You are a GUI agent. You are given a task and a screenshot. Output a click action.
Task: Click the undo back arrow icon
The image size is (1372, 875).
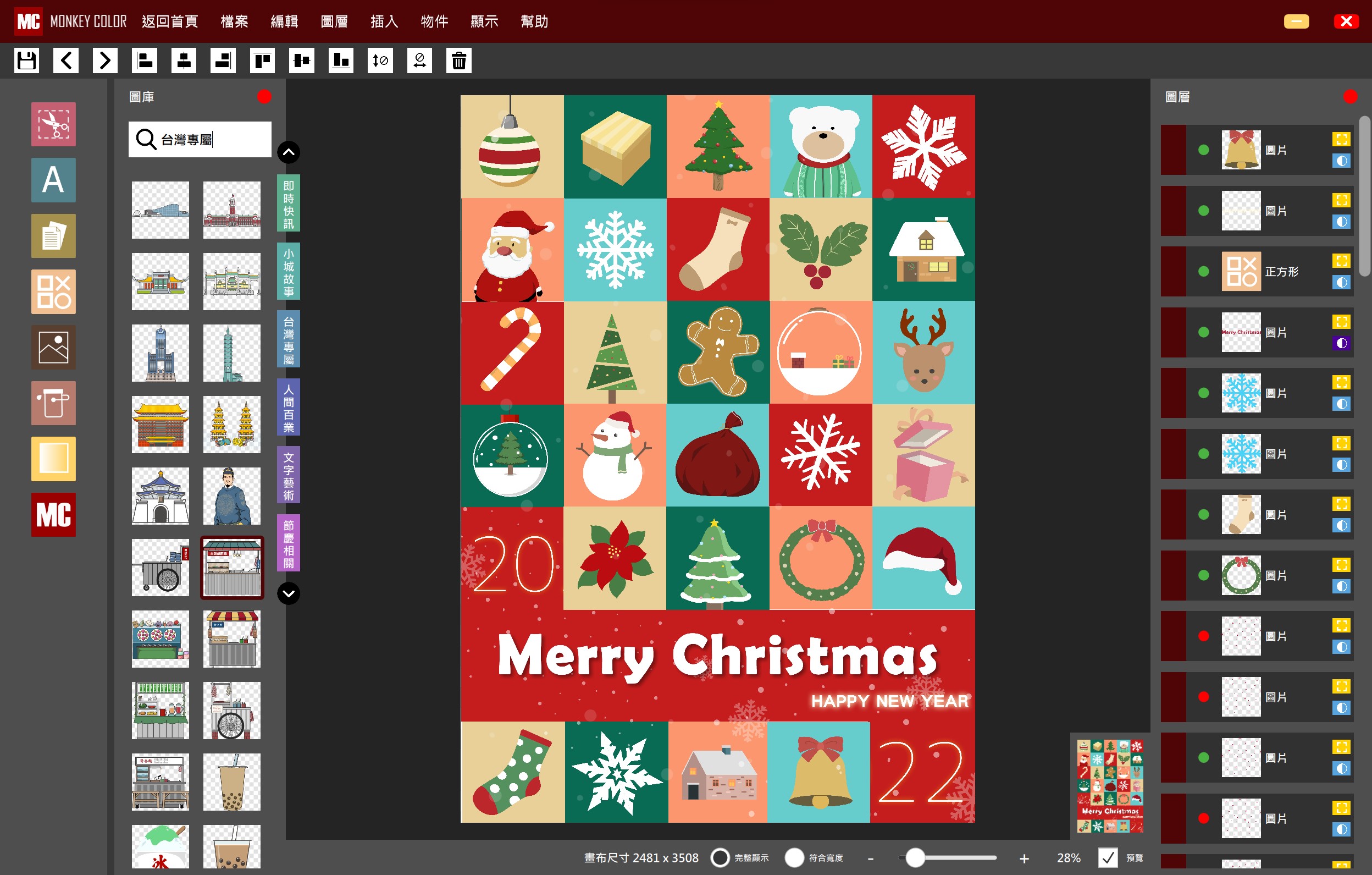pos(66,60)
